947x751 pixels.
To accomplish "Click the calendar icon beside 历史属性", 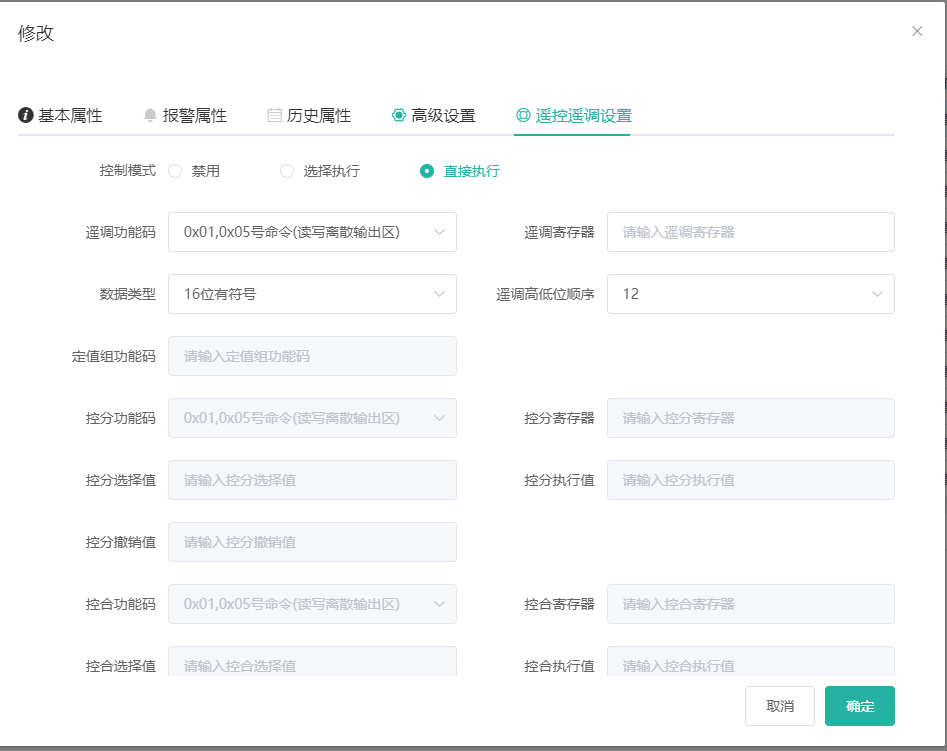I will tap(274, 115).
